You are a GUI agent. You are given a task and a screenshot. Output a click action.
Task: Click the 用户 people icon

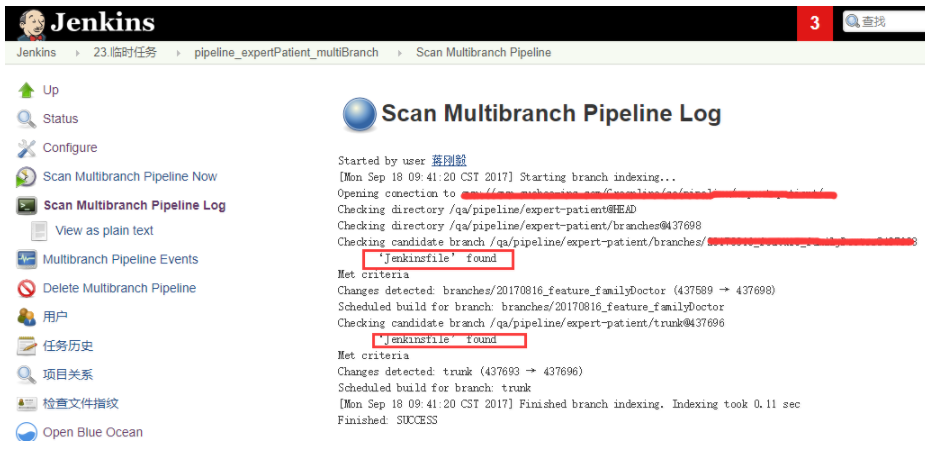(x=26, y=317)
